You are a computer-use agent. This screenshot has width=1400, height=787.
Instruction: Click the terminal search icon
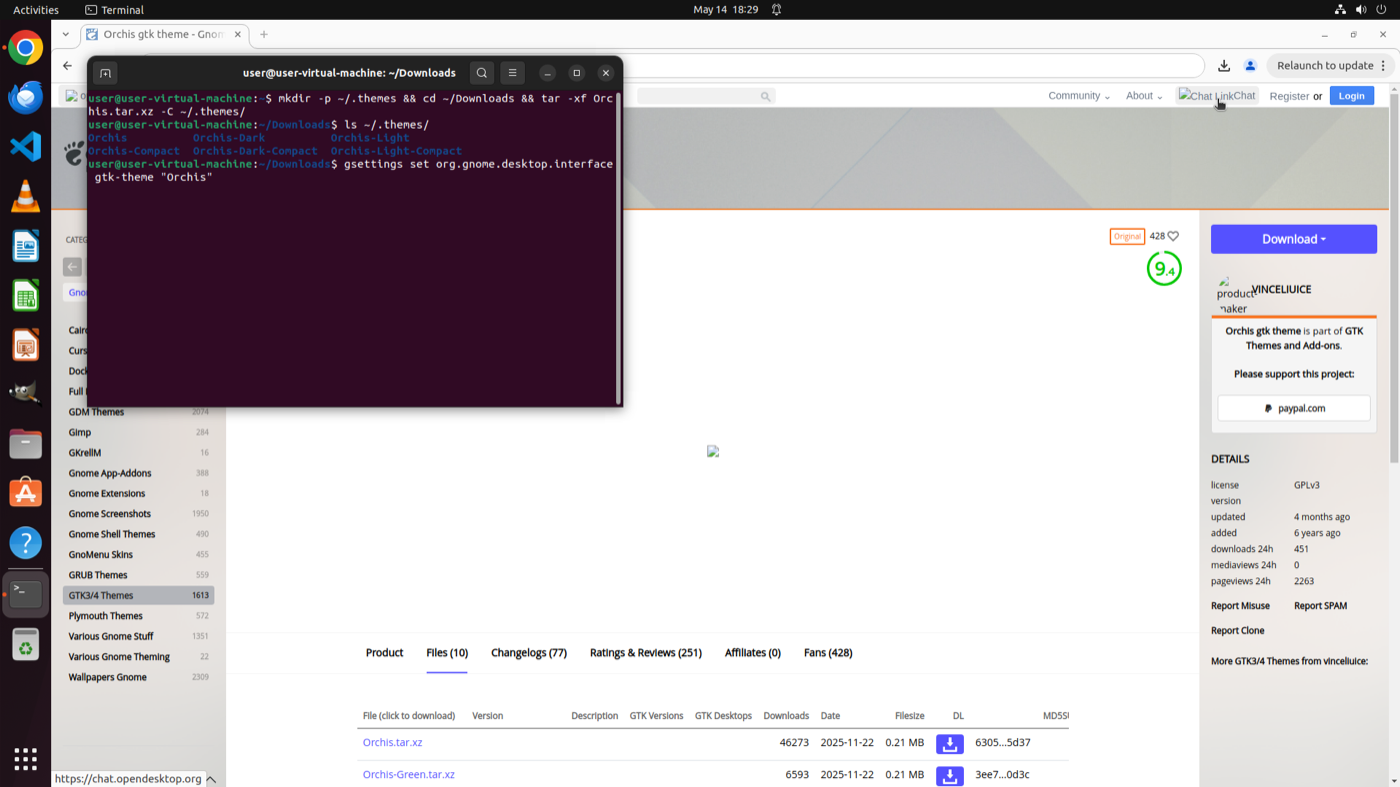pyautogui.click(x=482, y=73)
